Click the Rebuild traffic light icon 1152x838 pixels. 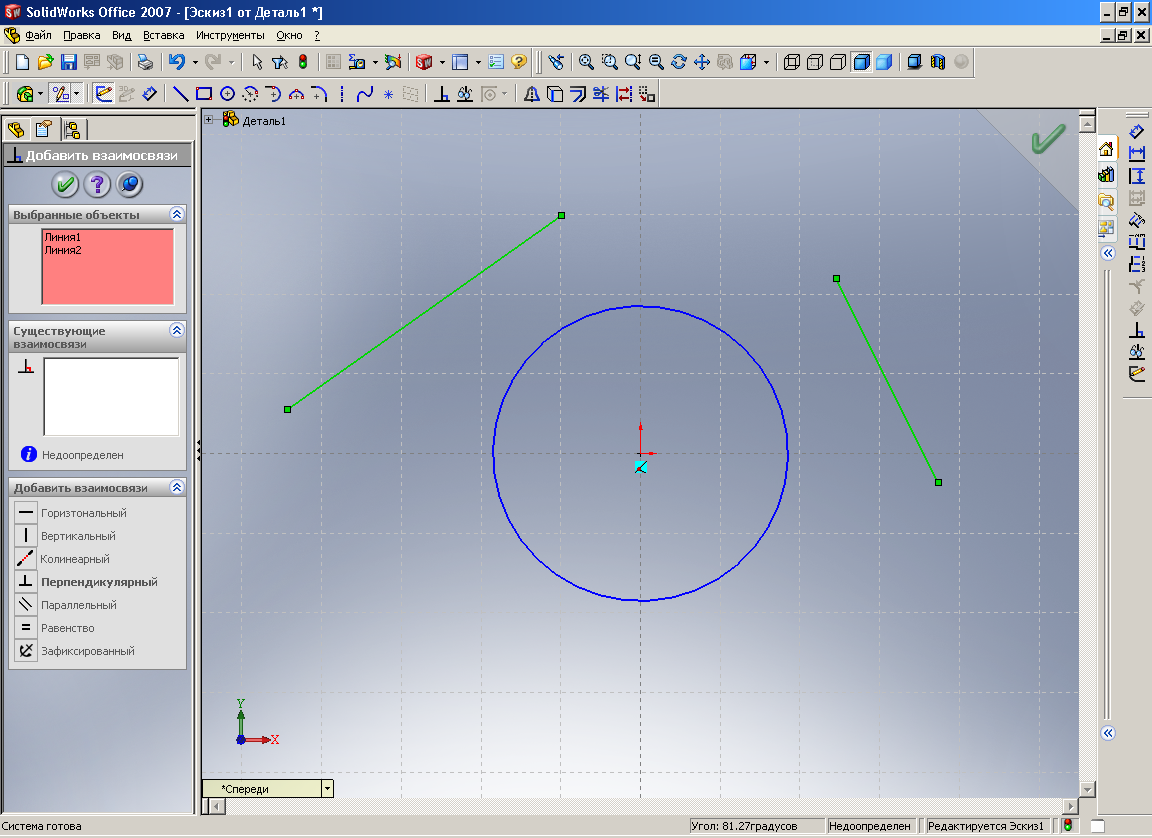[x=303, y=62]
